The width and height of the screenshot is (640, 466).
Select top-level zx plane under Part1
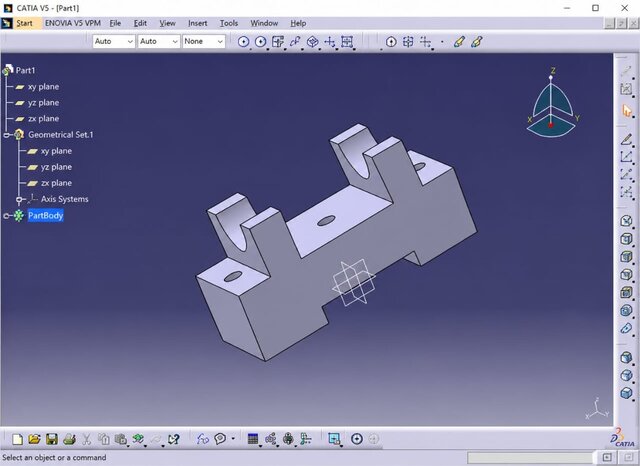coord(43,119)
